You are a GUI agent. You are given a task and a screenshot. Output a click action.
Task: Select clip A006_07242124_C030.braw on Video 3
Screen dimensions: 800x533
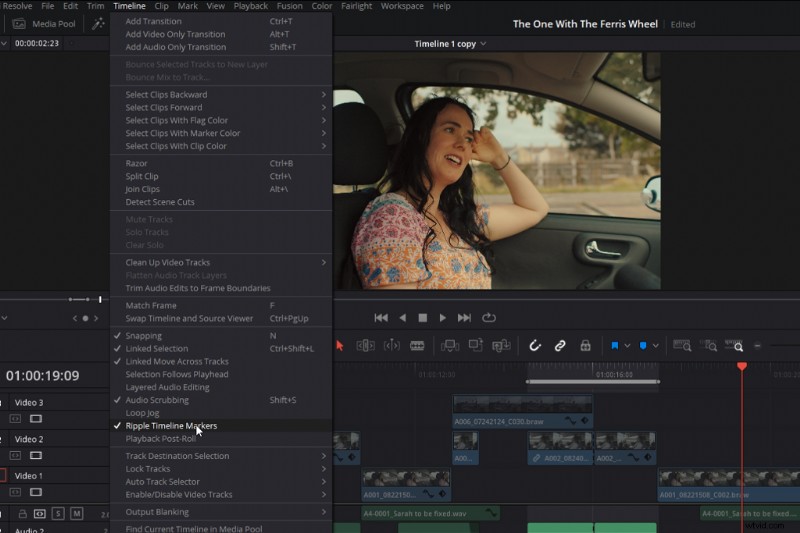522,411
